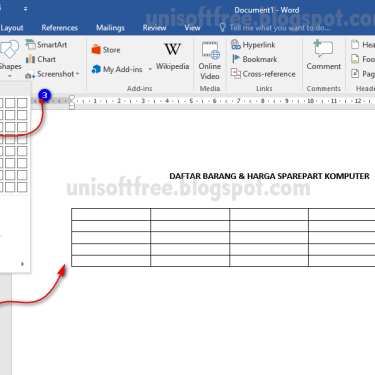Click the first line indent marker on ruler

(72, 98)
